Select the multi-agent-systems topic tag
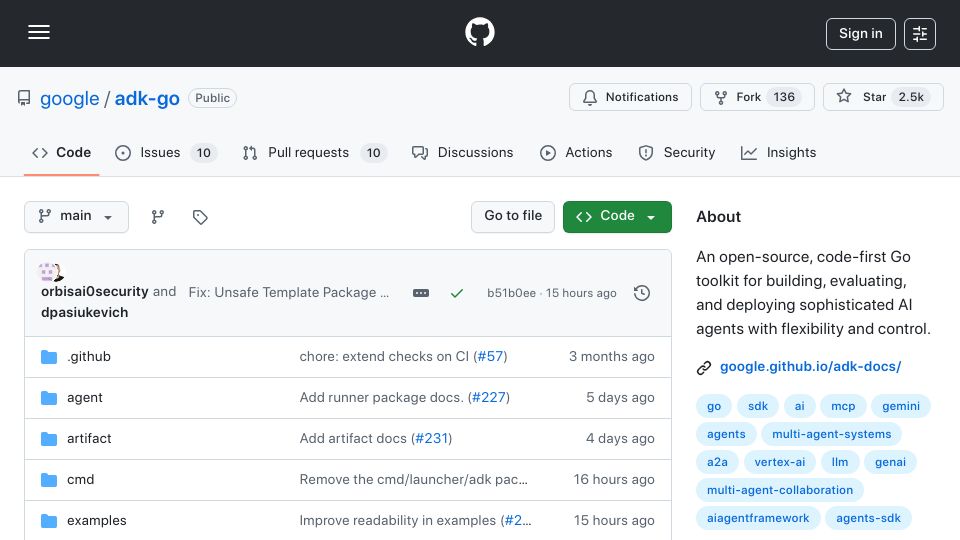The height and width of the screenshot is (540, 960). click(x=831, y=434)
